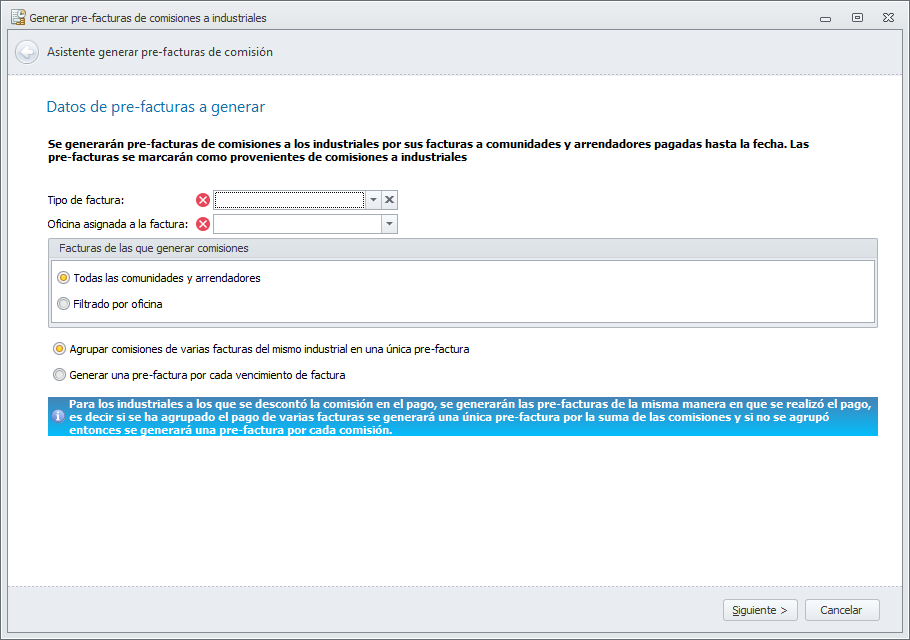Focus the Tipo de factura input field
Screen dimensions: 910x640
(289, 200)
